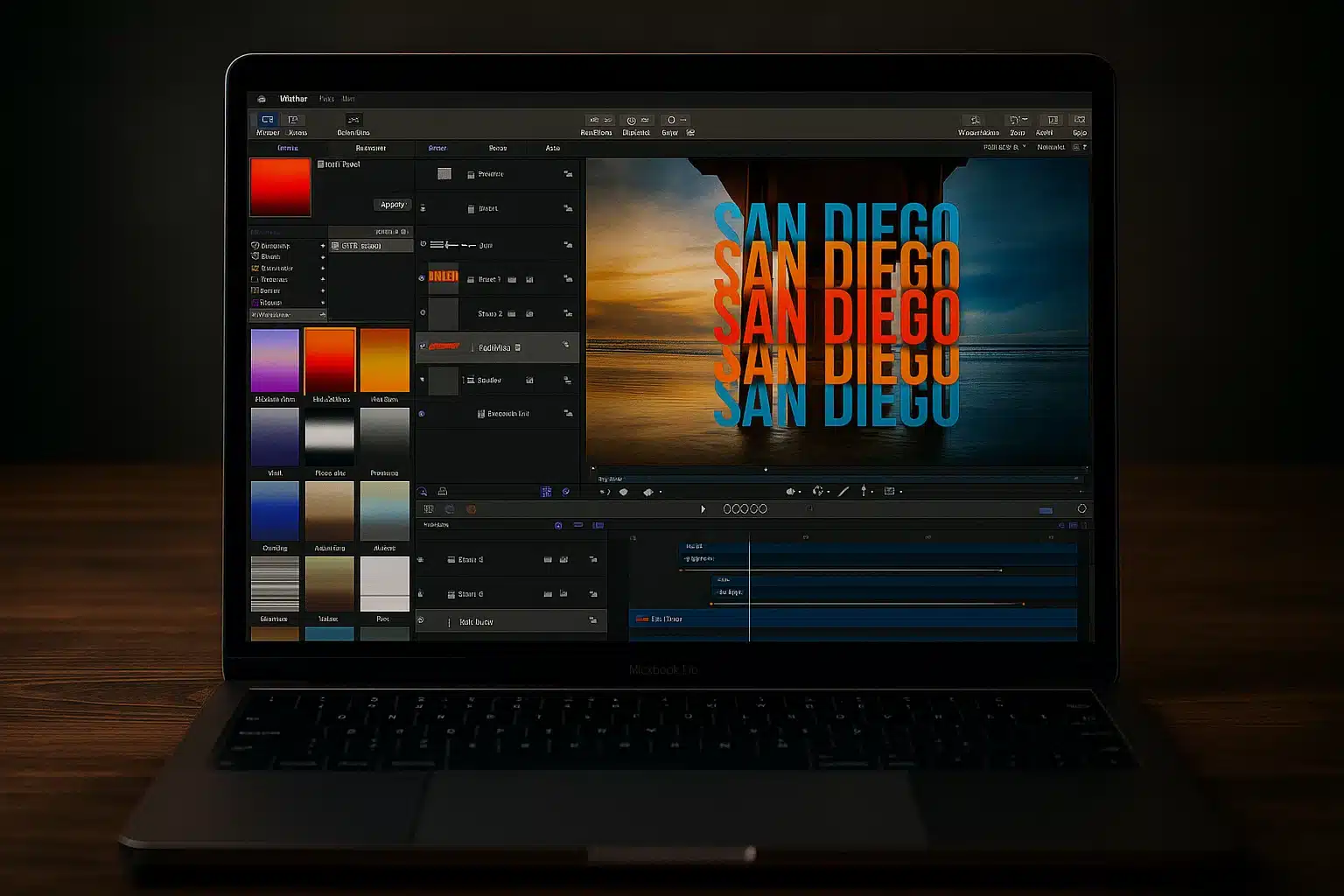
Task: Click the rectangle mask tool in canvas toolbar
Action: coord(889,492)
